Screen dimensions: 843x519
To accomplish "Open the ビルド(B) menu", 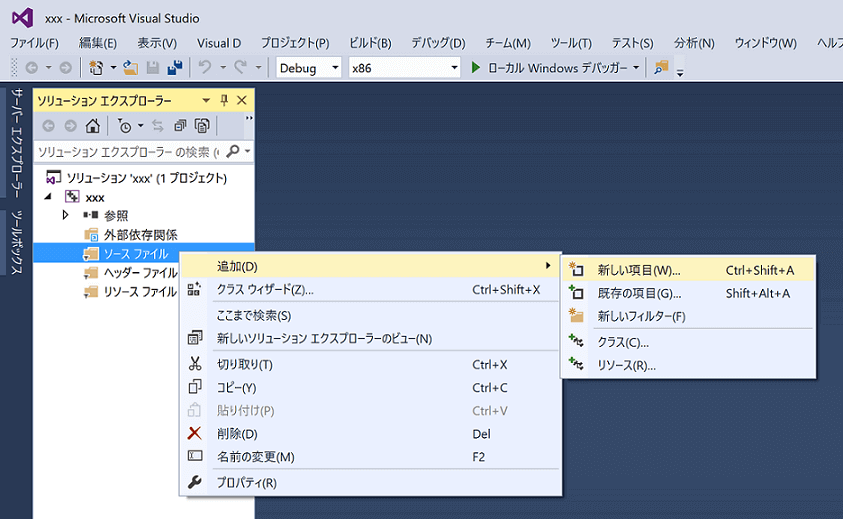I will 370,43.
